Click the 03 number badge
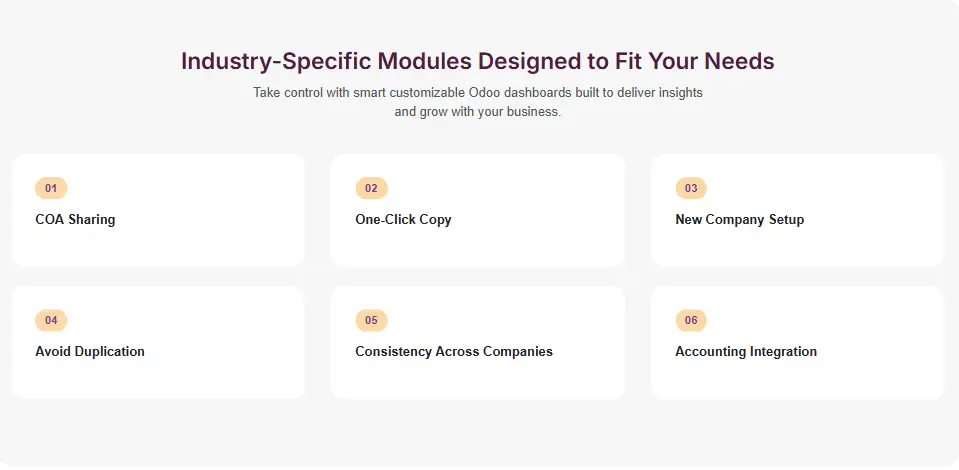Screen dimensions: 959x470 pyautogui.click(x=691, y=188)
